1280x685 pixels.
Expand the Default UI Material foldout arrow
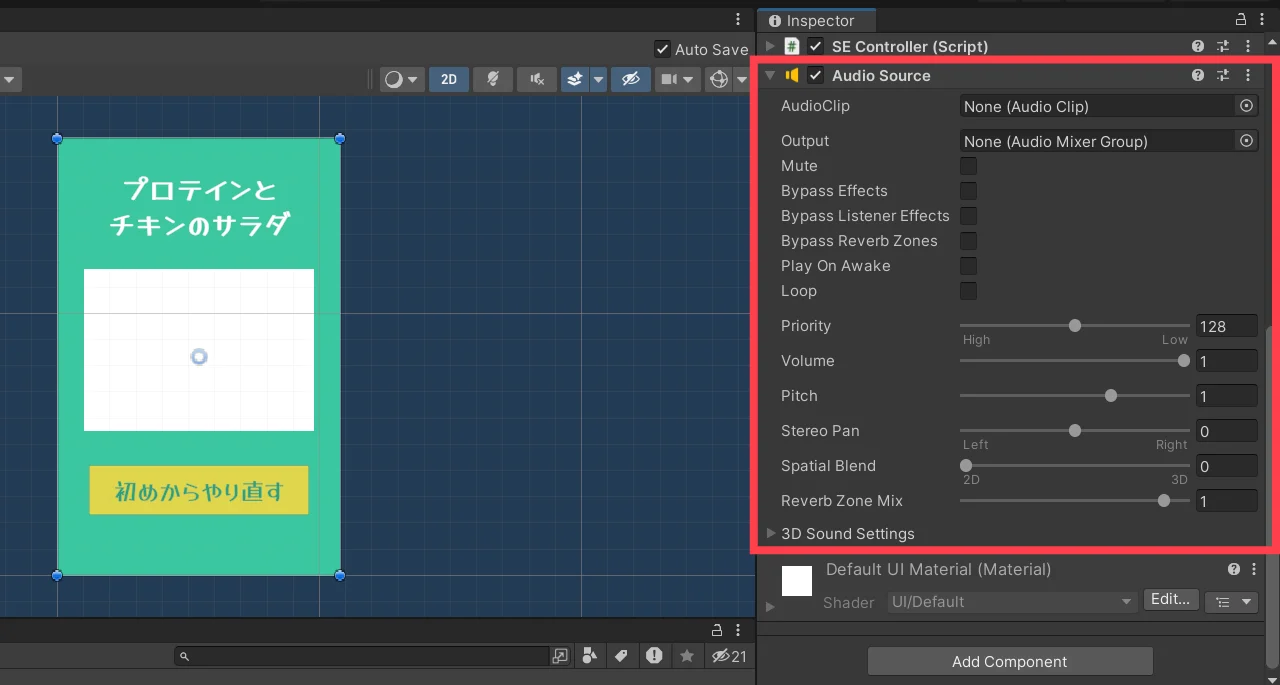coord(770,607)
